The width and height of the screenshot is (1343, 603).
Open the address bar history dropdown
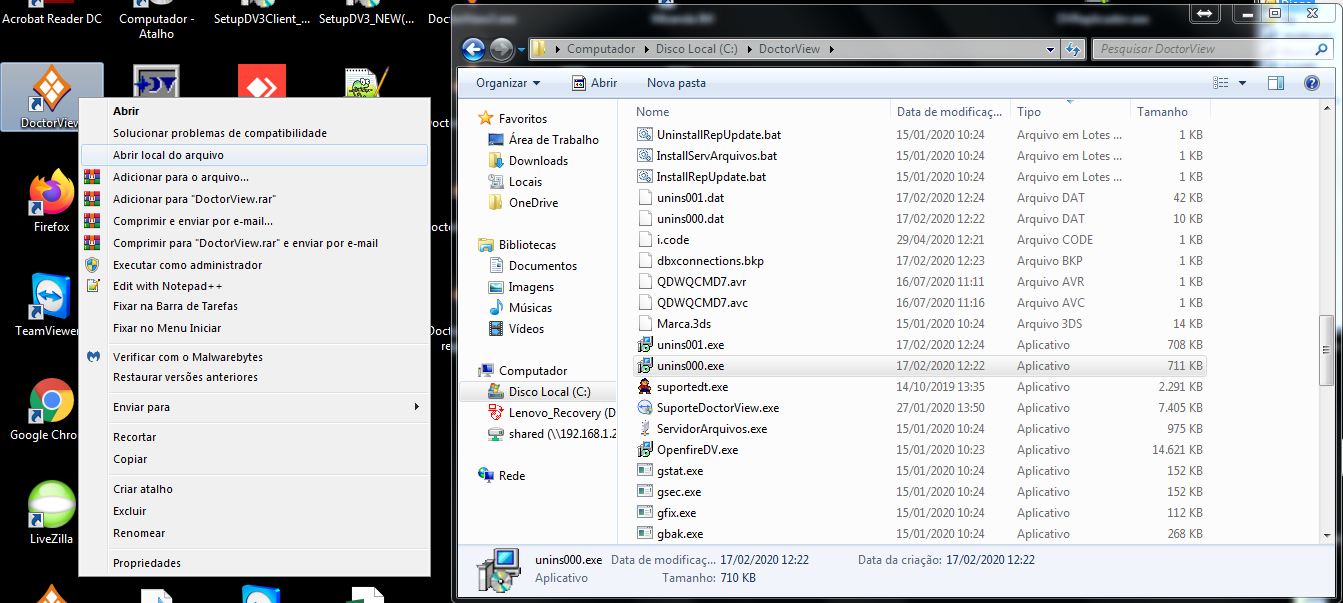point(1050,49)
